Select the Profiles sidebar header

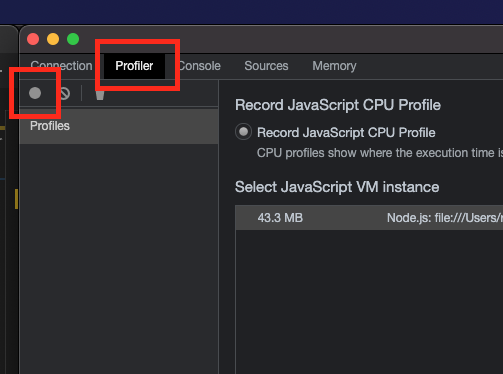119,126
